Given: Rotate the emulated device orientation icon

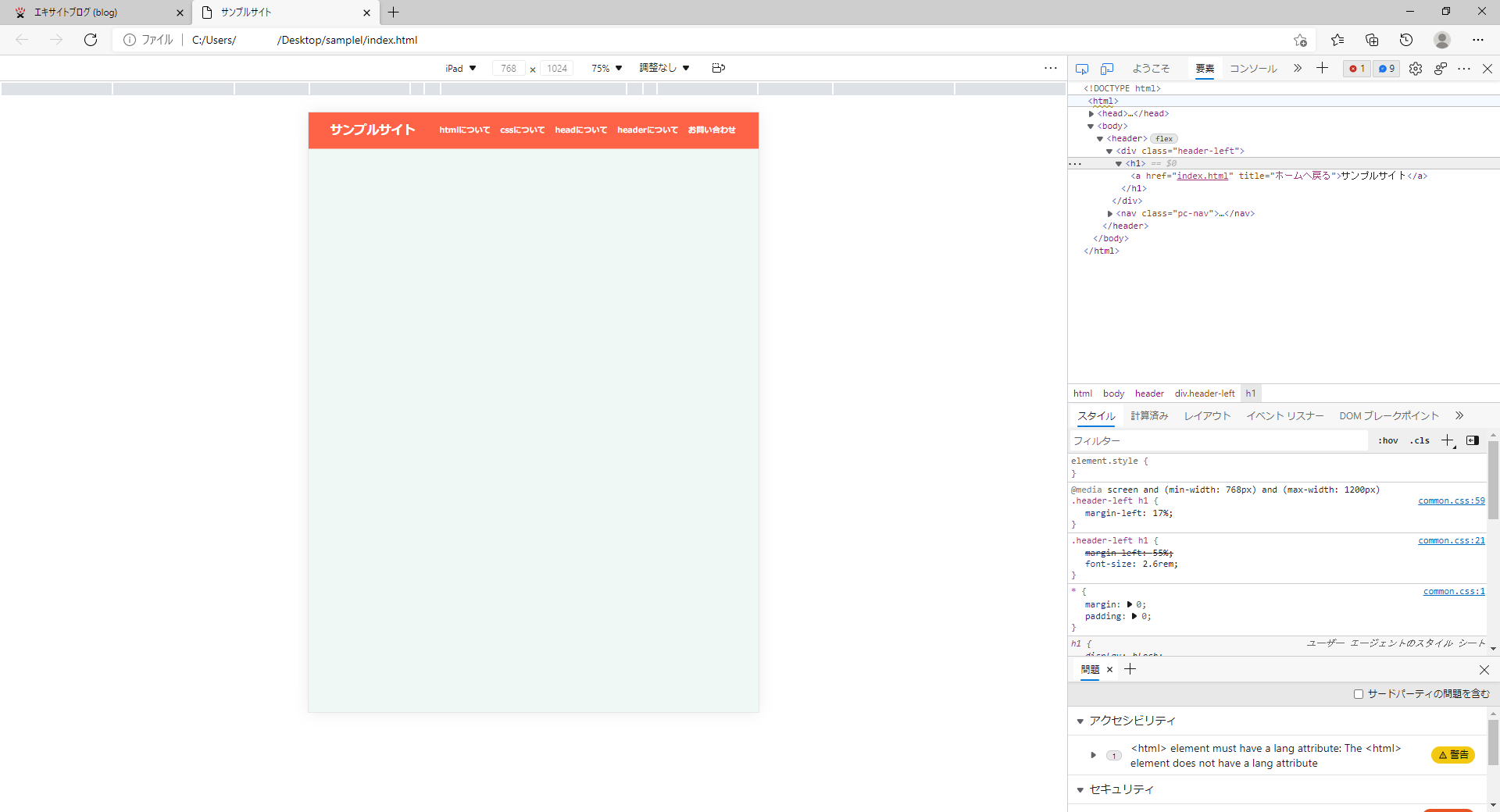Looking at the screenshot, I should tap(719, 68).
